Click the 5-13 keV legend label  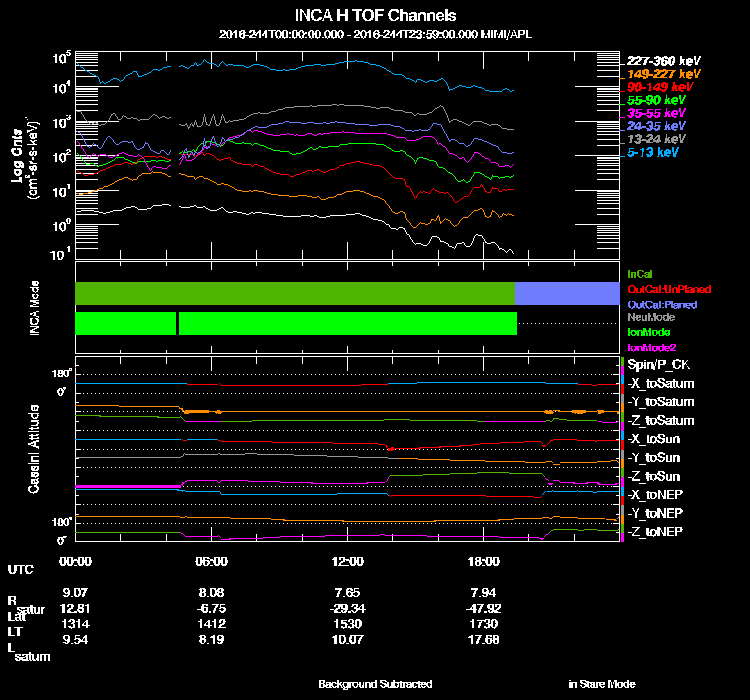tap(652, 152)
